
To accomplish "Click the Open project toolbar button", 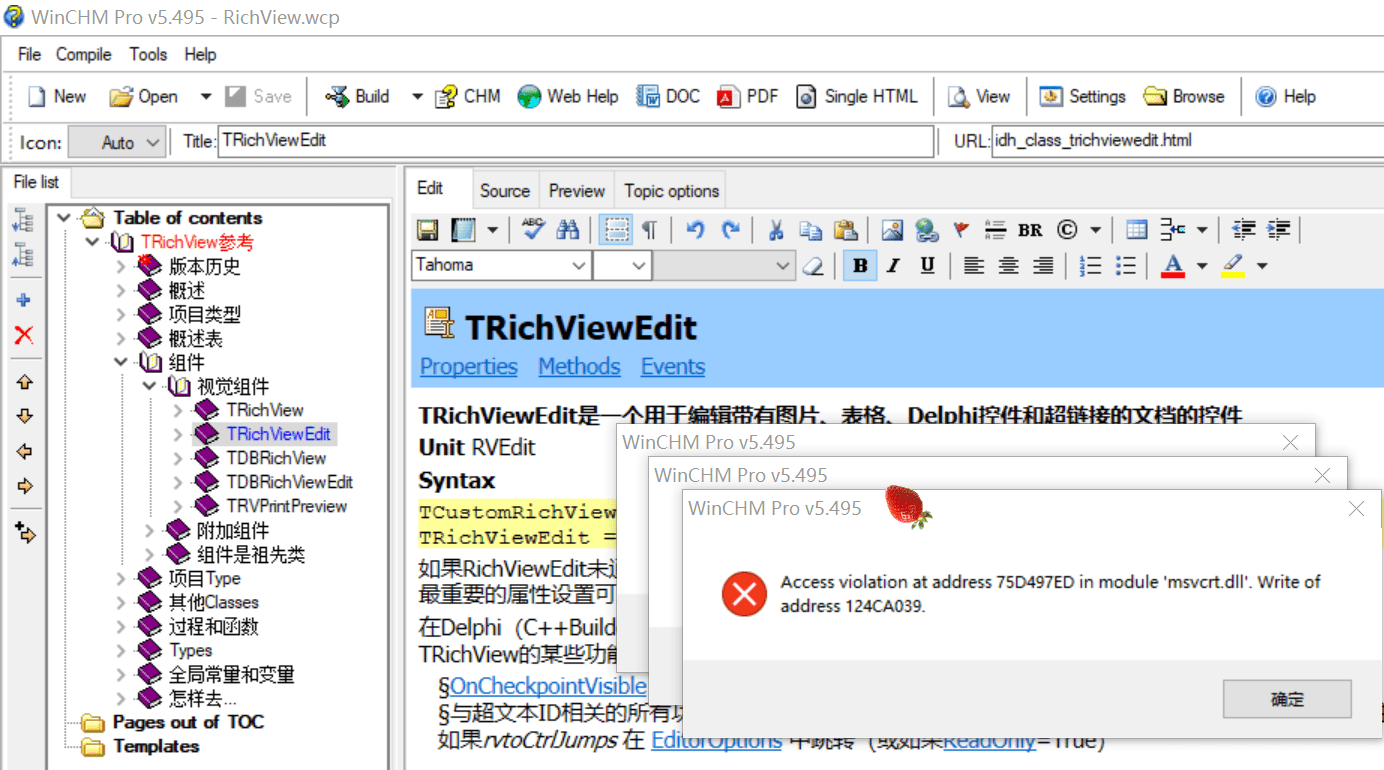I will (144, 96).
